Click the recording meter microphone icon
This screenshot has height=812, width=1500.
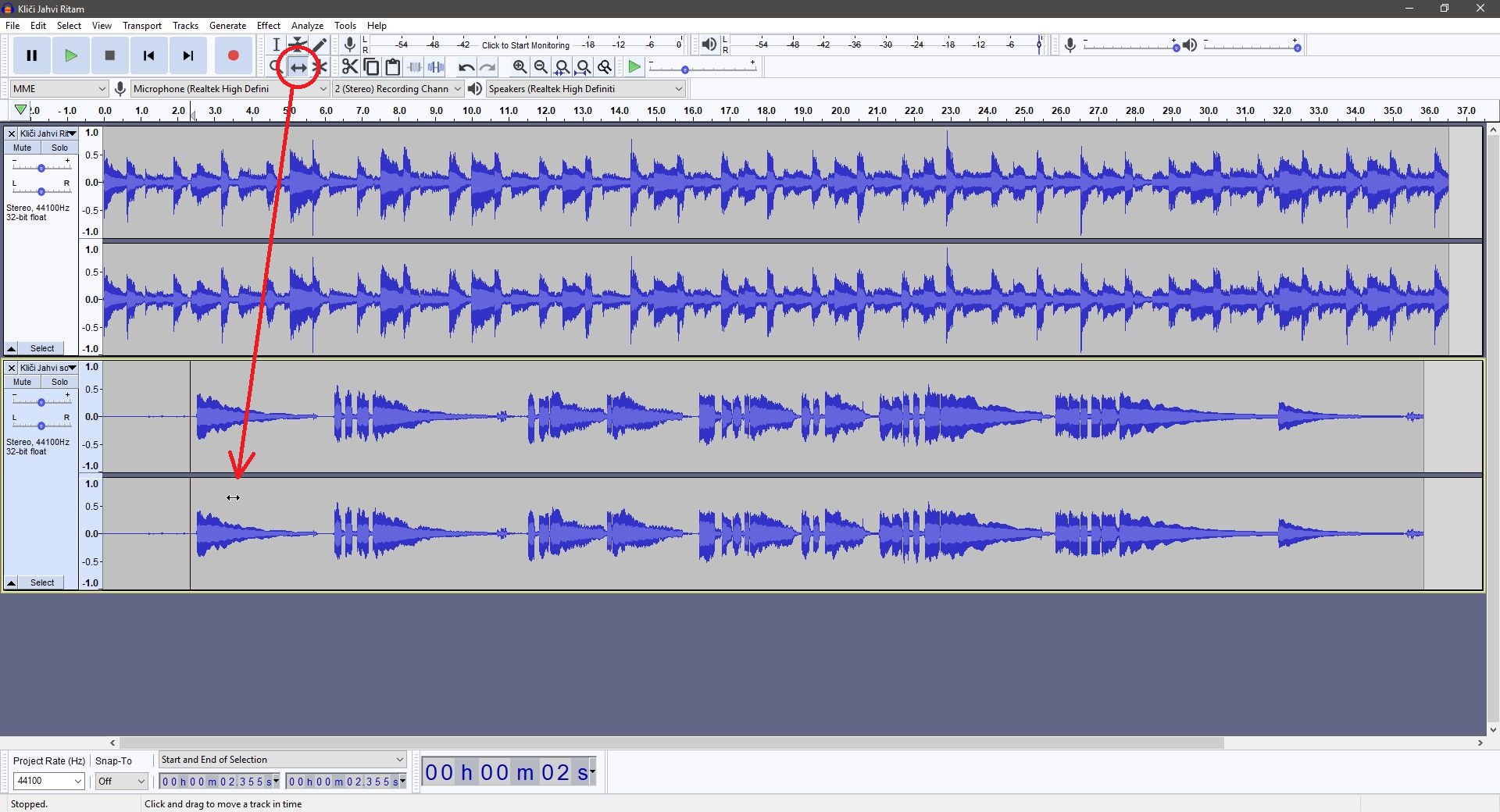[350, 45]
